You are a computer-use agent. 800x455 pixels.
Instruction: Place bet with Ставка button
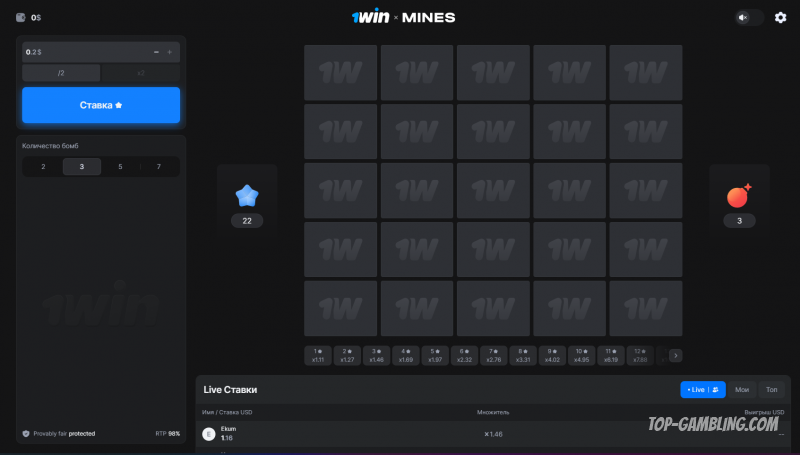[101, 105]
